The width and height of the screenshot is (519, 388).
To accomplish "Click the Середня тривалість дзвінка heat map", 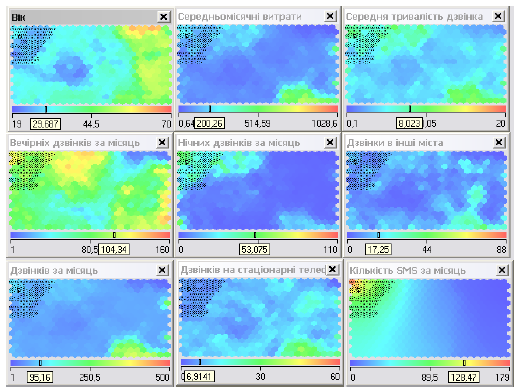I will pos(426,63).
